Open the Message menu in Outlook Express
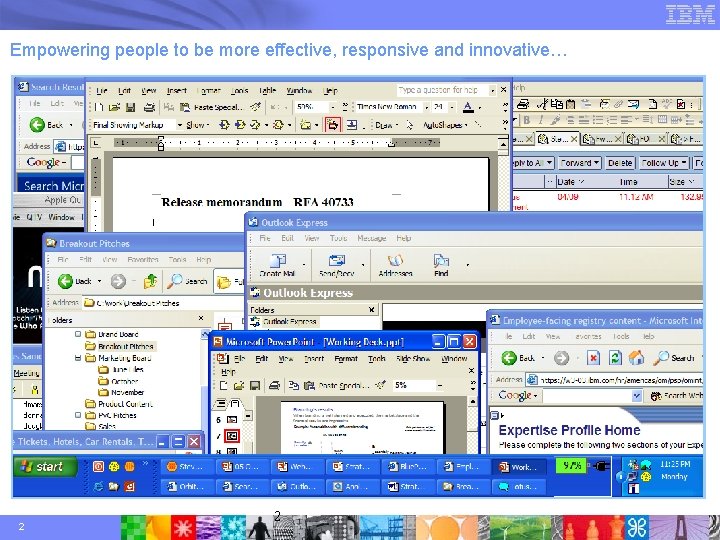 click(371, 238)
